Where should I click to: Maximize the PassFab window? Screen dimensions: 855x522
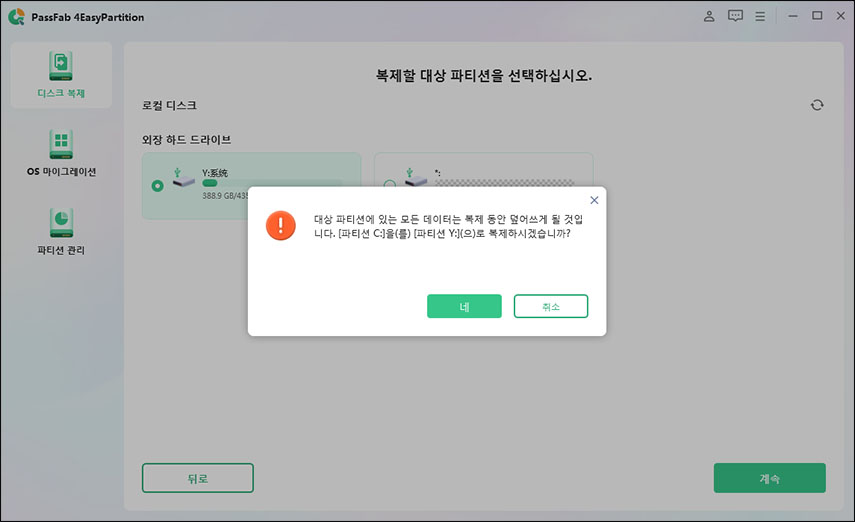point(817,16)
